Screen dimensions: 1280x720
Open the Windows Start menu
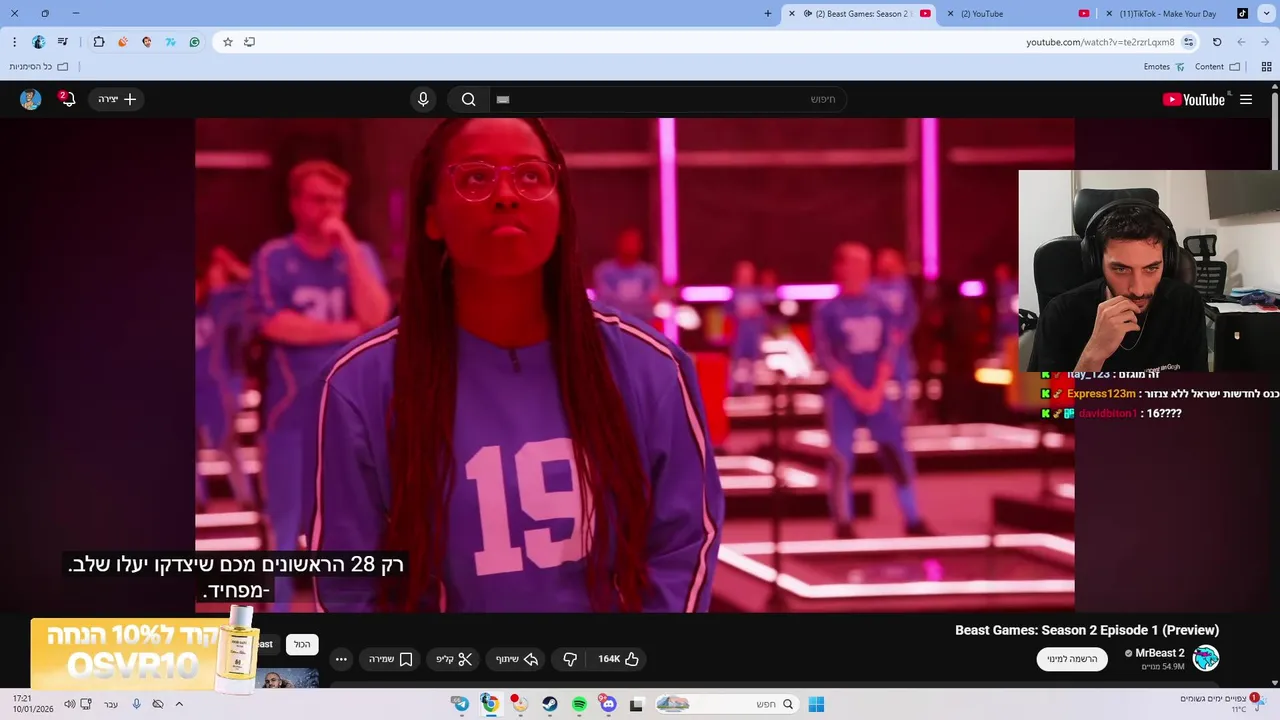(x=816, y=704)
